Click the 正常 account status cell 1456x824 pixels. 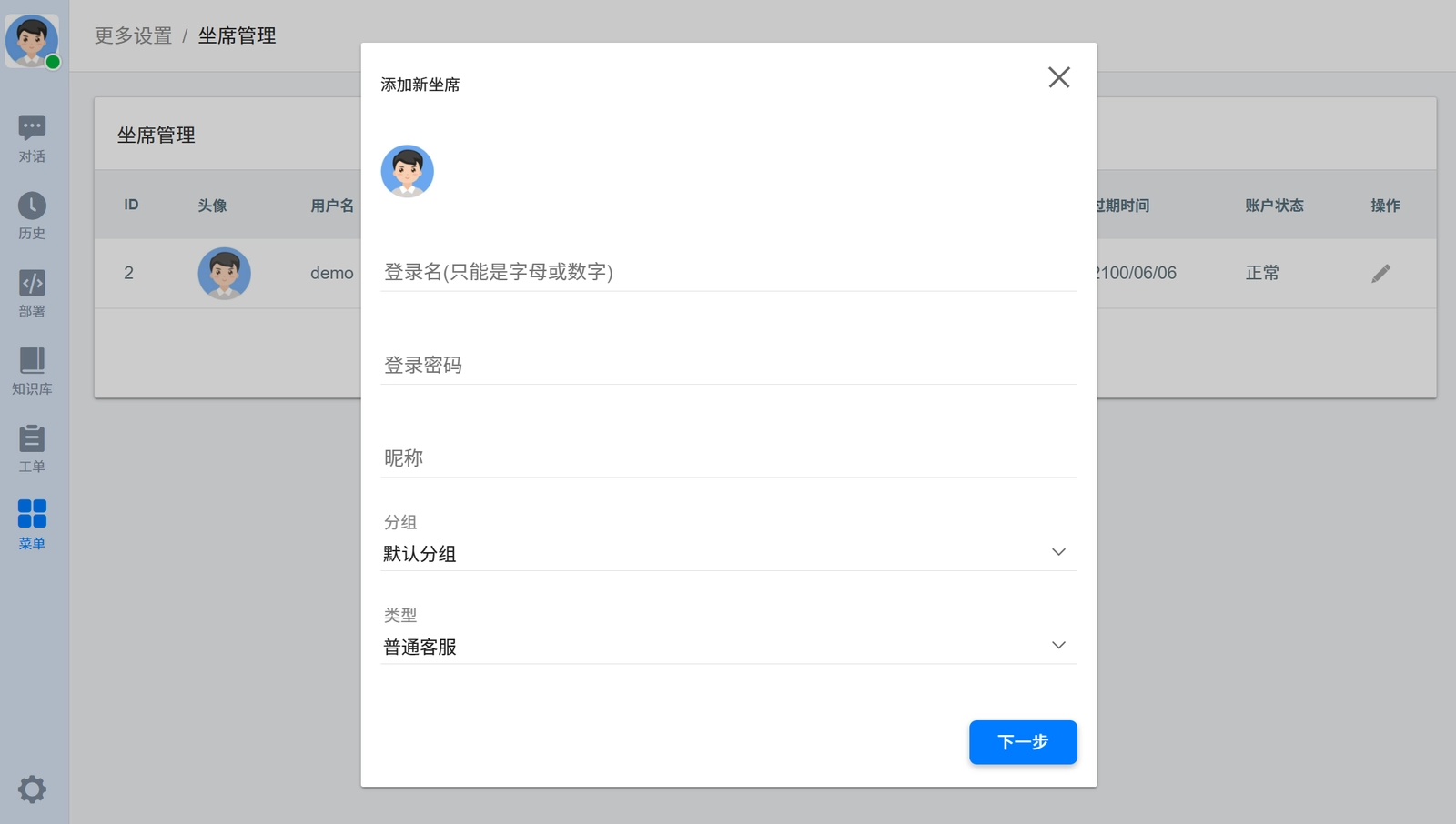click(1262, 273)
